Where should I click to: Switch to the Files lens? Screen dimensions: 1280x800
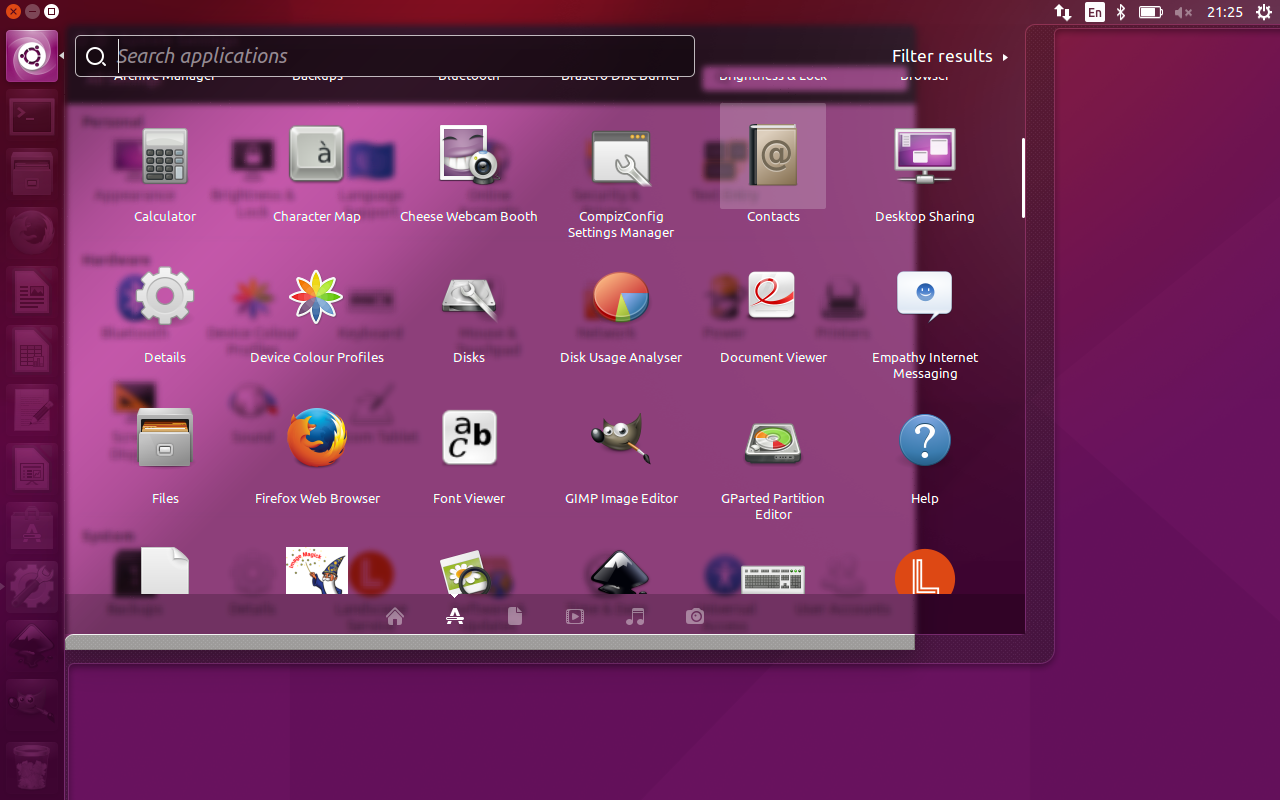[x=515, y=616]
